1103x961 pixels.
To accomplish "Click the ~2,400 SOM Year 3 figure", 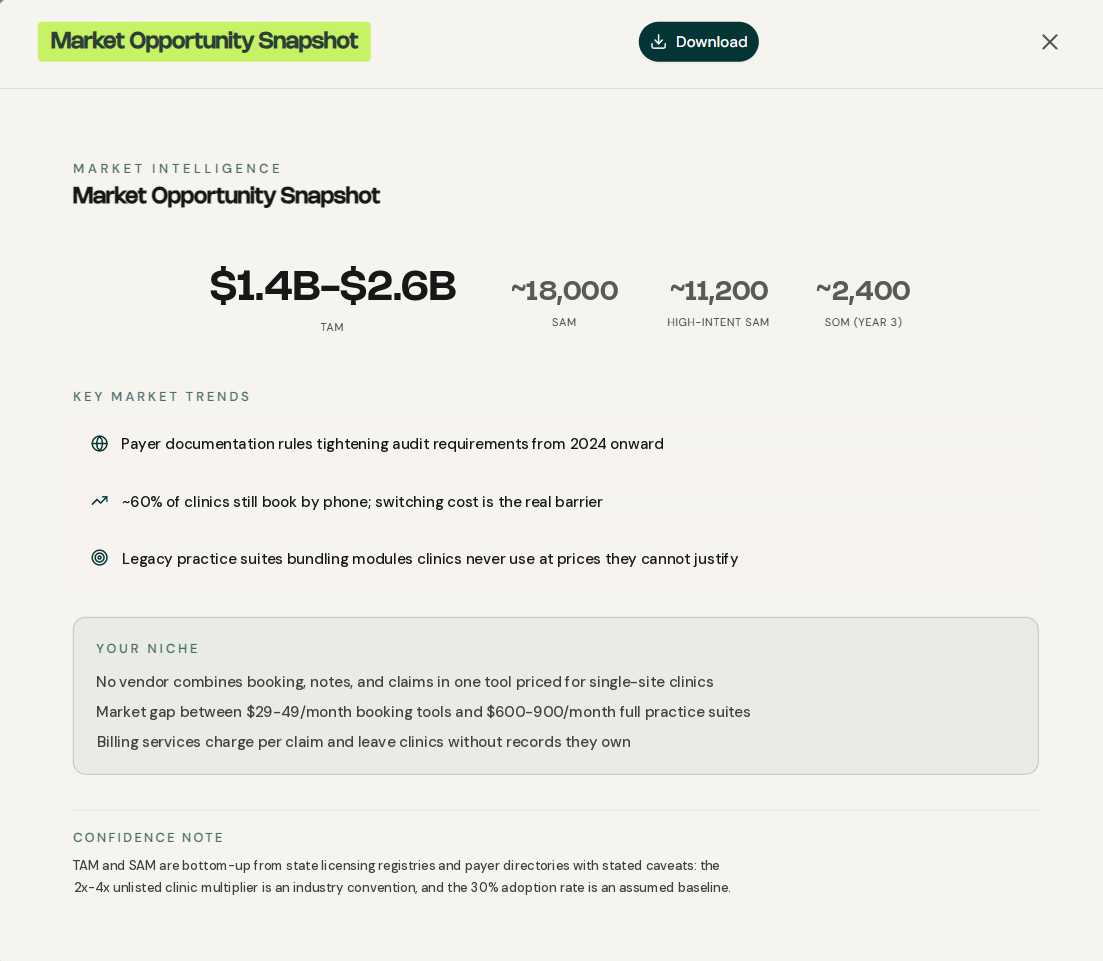I will pyautogui.click(x=863, y=291).
